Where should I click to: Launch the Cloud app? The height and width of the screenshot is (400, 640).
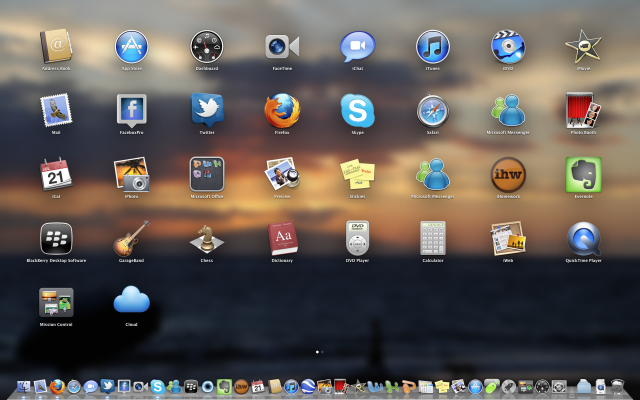coord(131,300)
